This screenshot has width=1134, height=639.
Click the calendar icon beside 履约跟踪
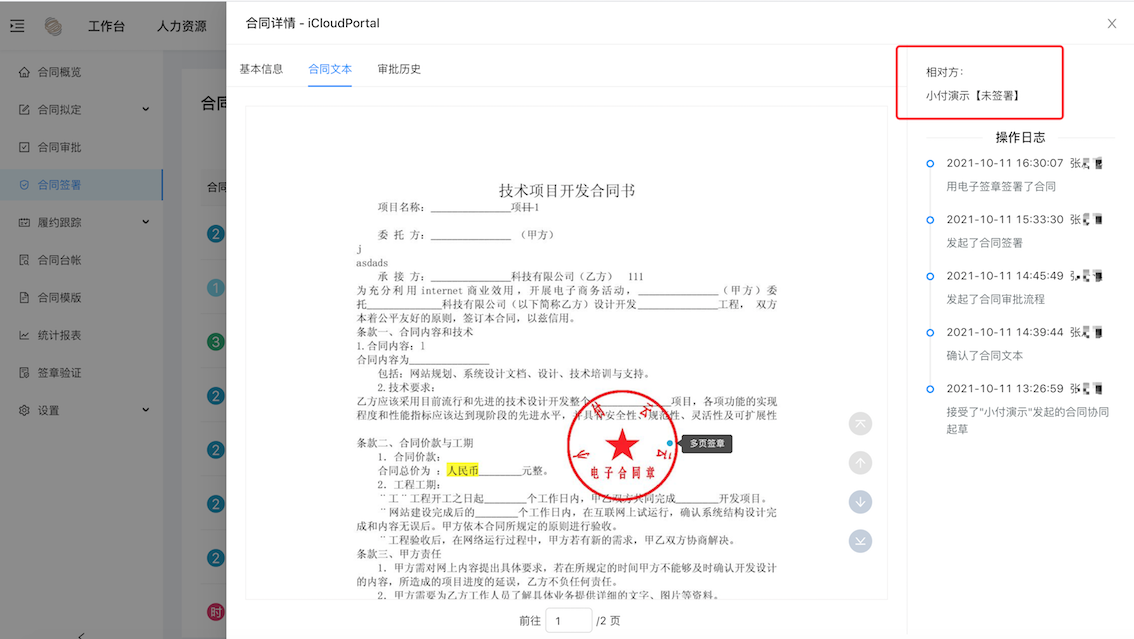coord(24,222)
